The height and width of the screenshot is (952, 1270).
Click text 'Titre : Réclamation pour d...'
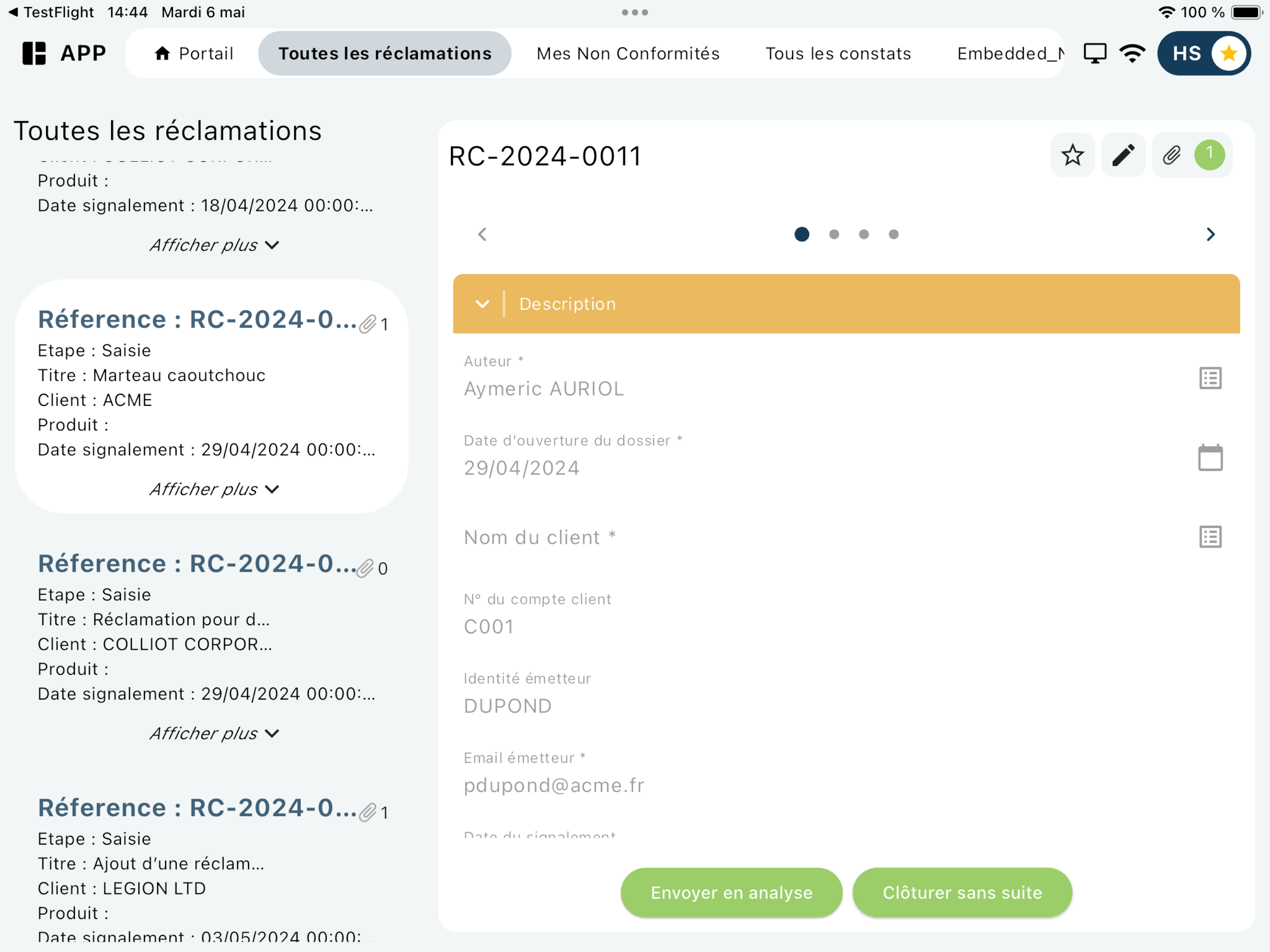click(154, 619)
